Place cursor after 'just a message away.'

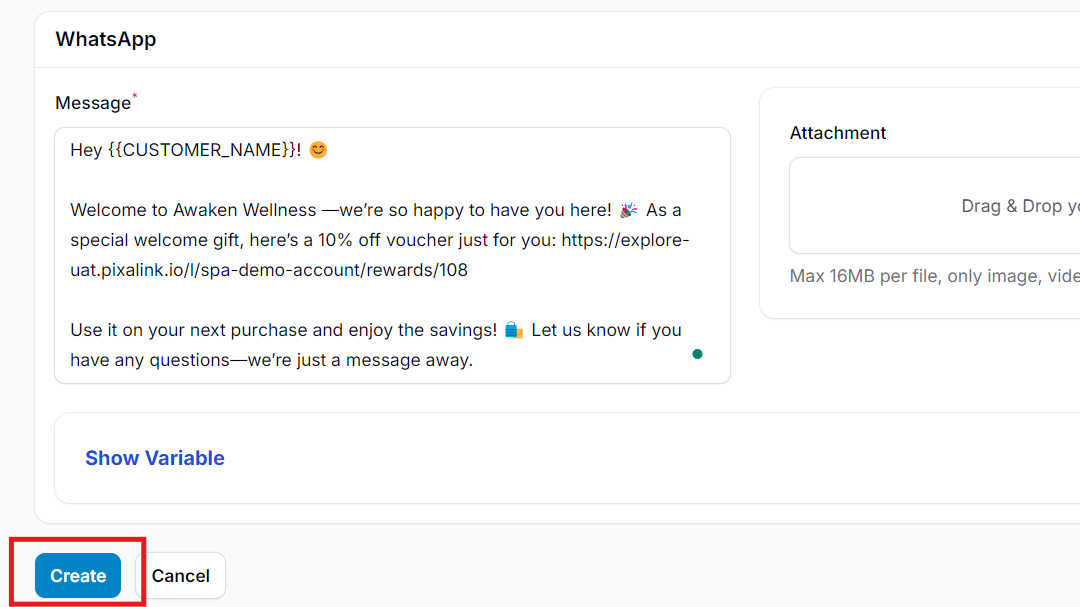(474, 360)
